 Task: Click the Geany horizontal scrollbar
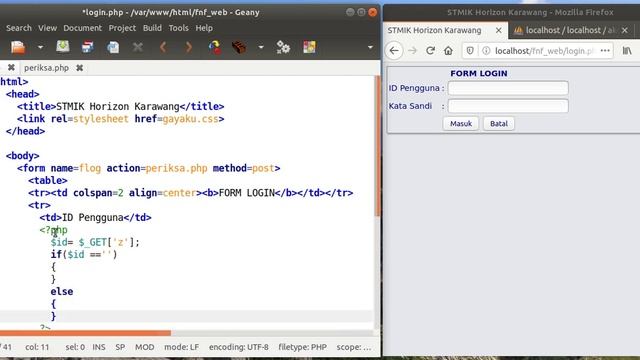coord(85,333)
